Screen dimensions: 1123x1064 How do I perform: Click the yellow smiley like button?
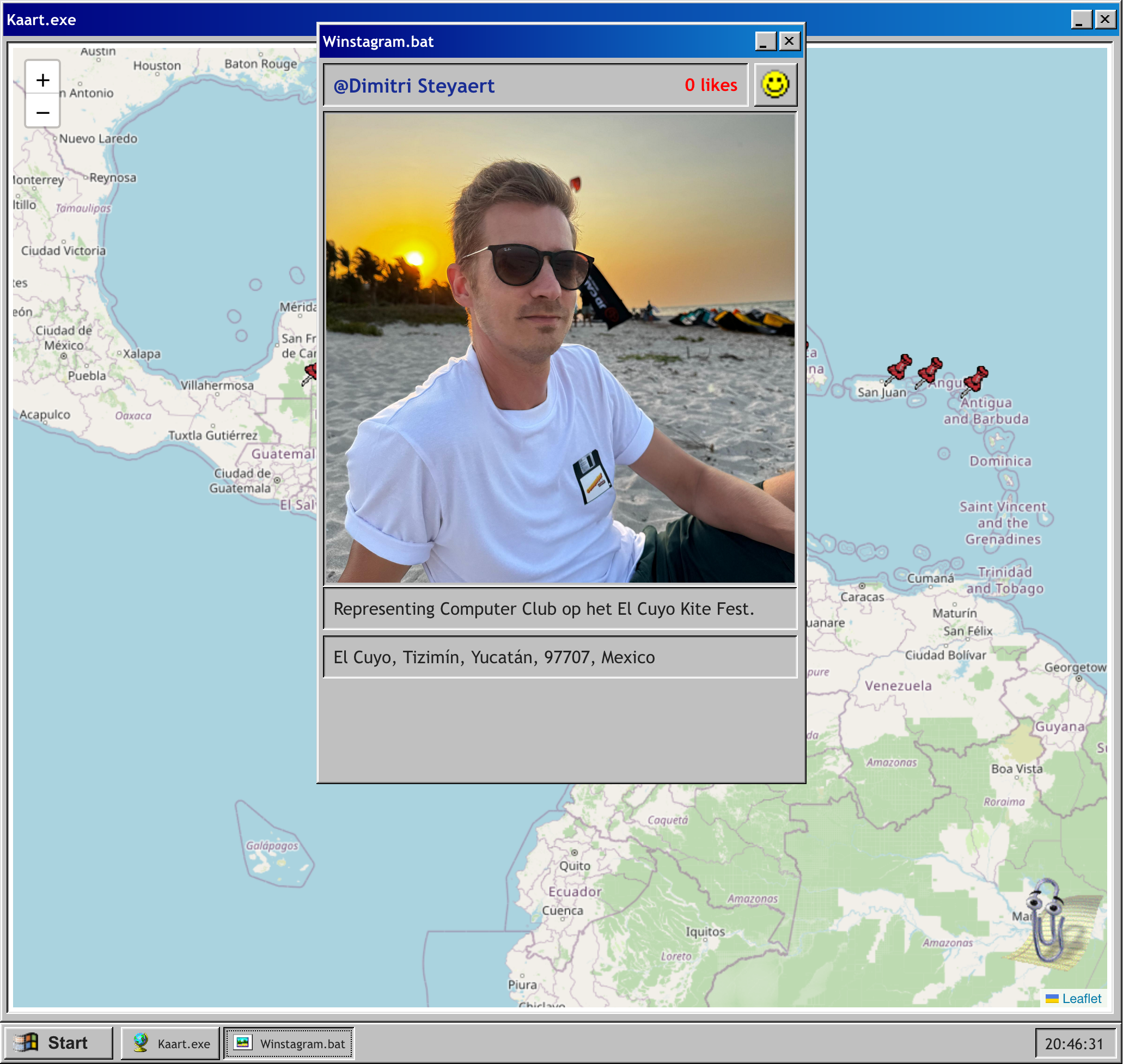coord(775,85)
